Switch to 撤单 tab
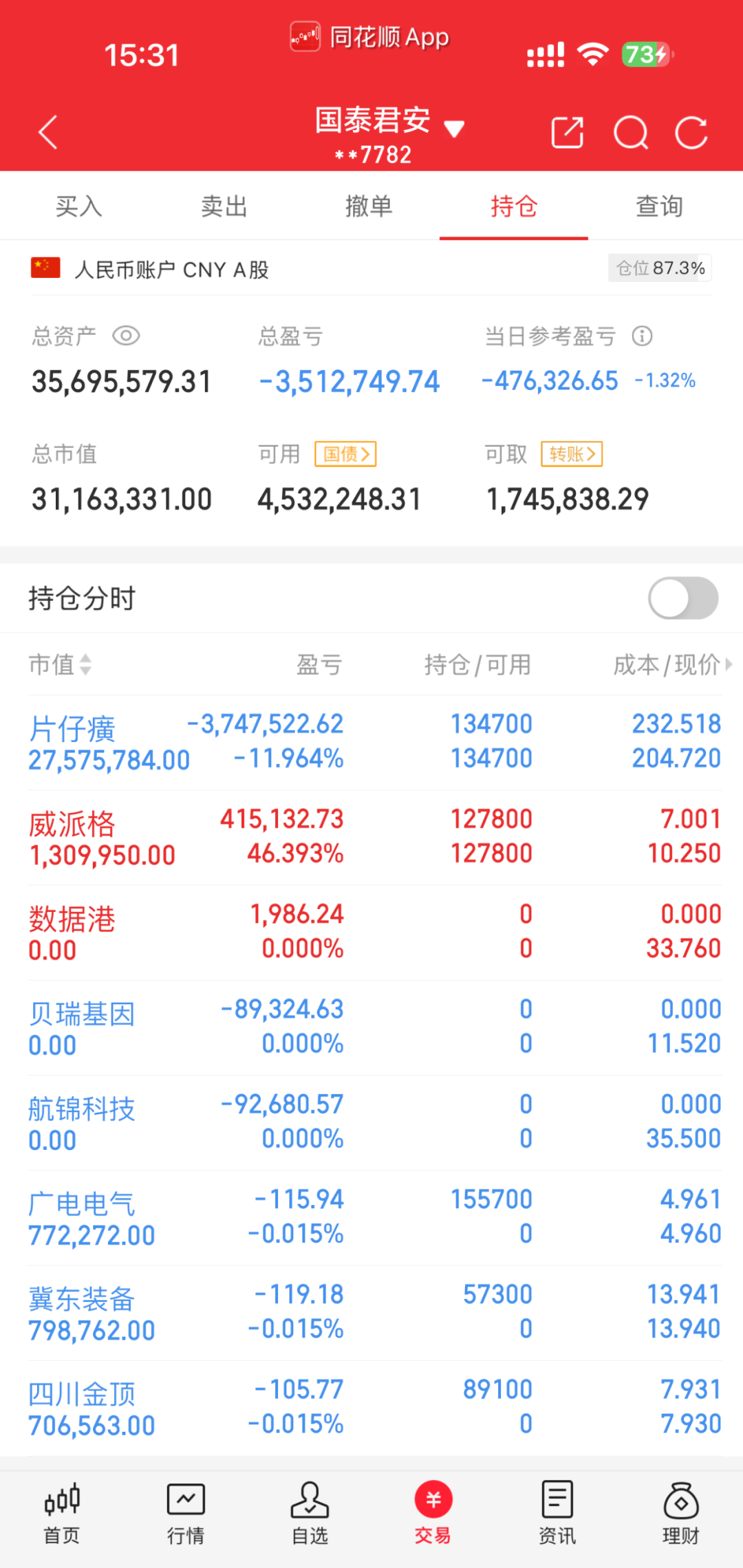This screenshot has width=743, height=1568. click(369, 206)
